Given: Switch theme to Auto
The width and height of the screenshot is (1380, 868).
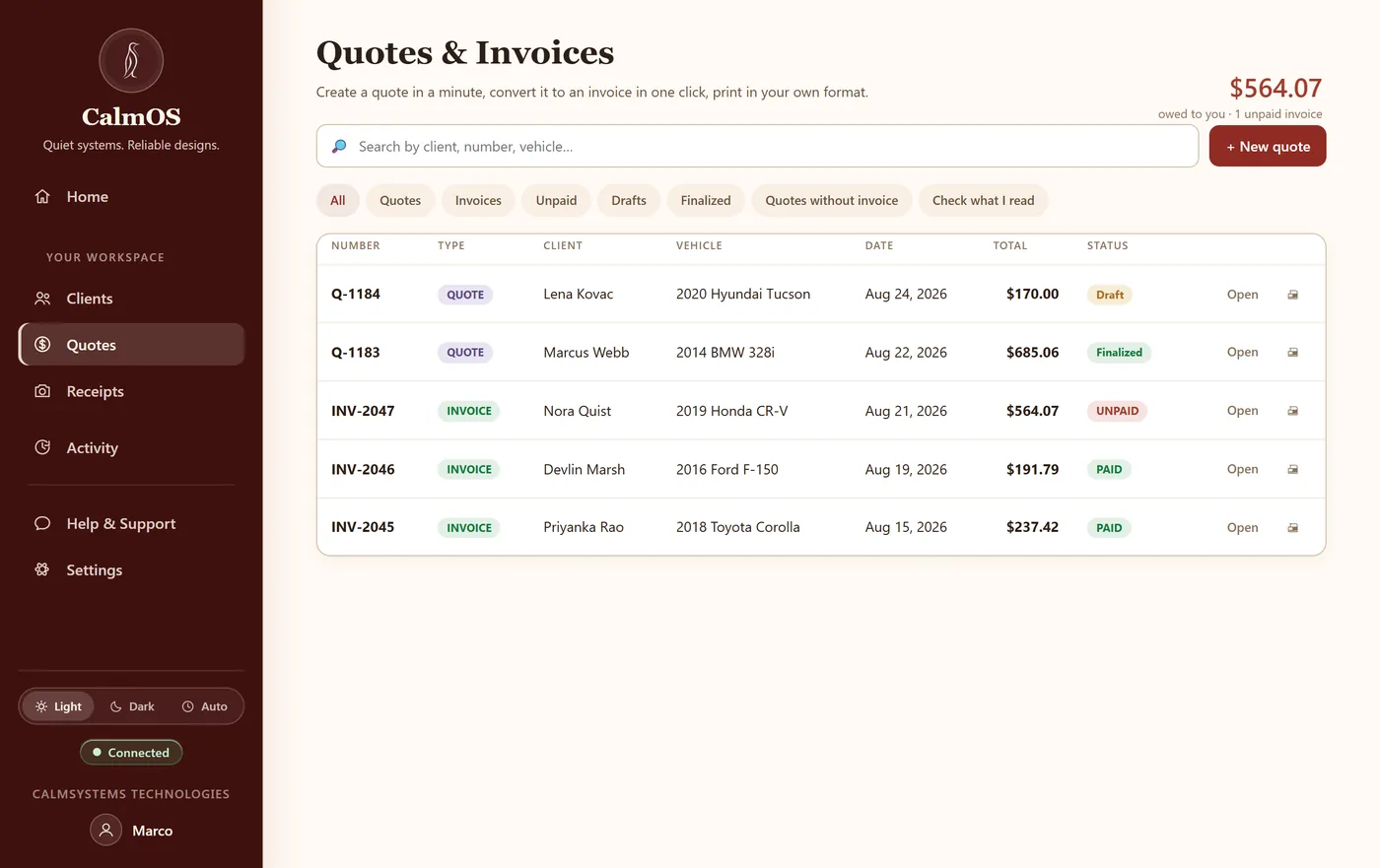Looking at the screenshot, I should 204,706.
